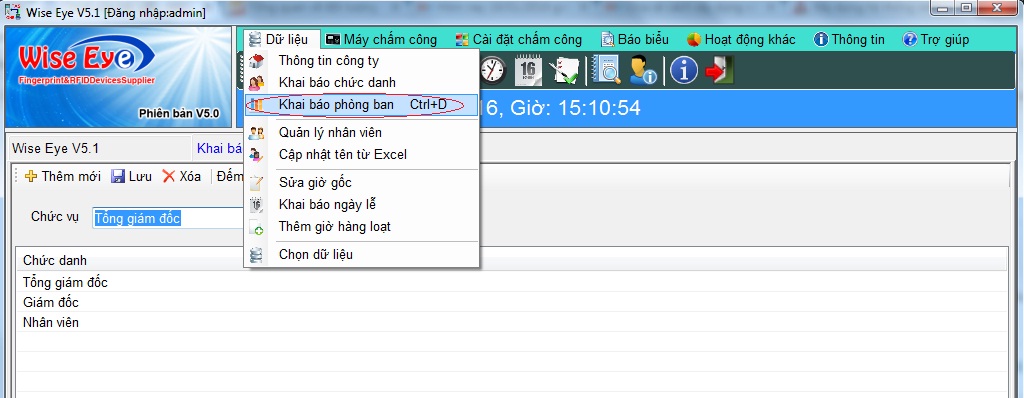Screen dimensions: 1024x398
Task: Open the Báo biểu menu
Action: (x=635, y=39)
